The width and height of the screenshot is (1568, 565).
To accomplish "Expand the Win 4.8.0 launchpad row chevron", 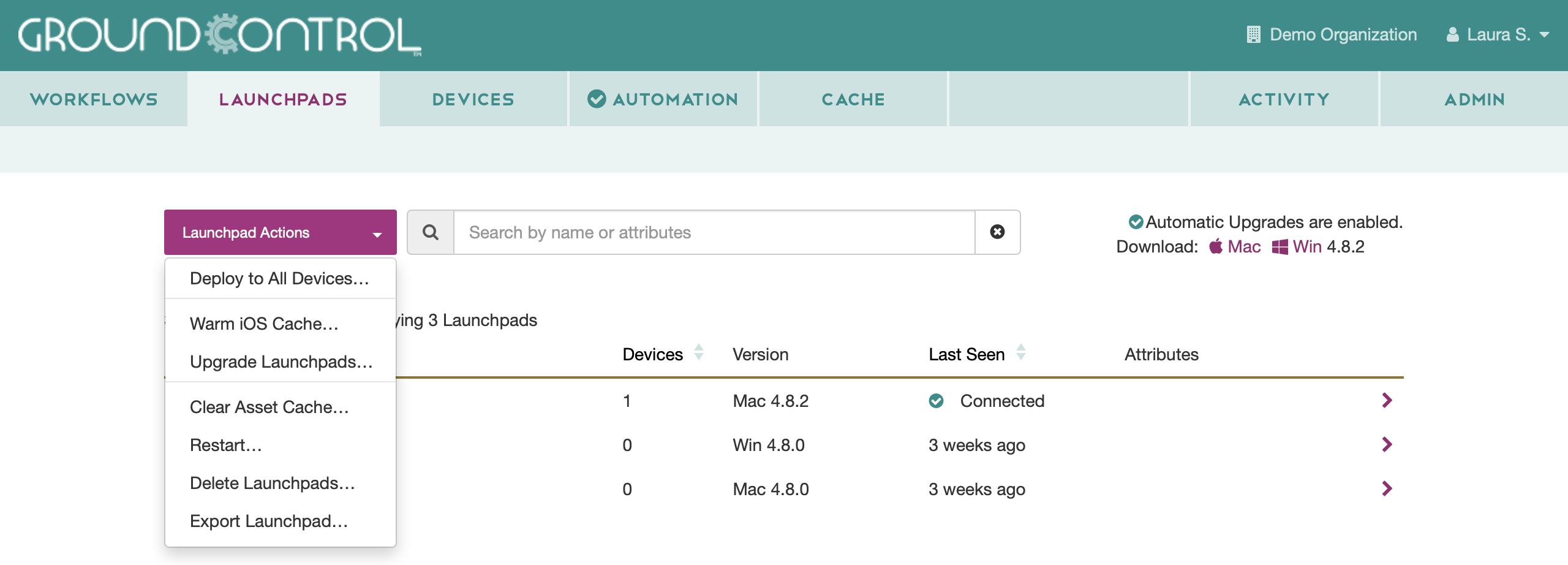I will click(1387, 445).
